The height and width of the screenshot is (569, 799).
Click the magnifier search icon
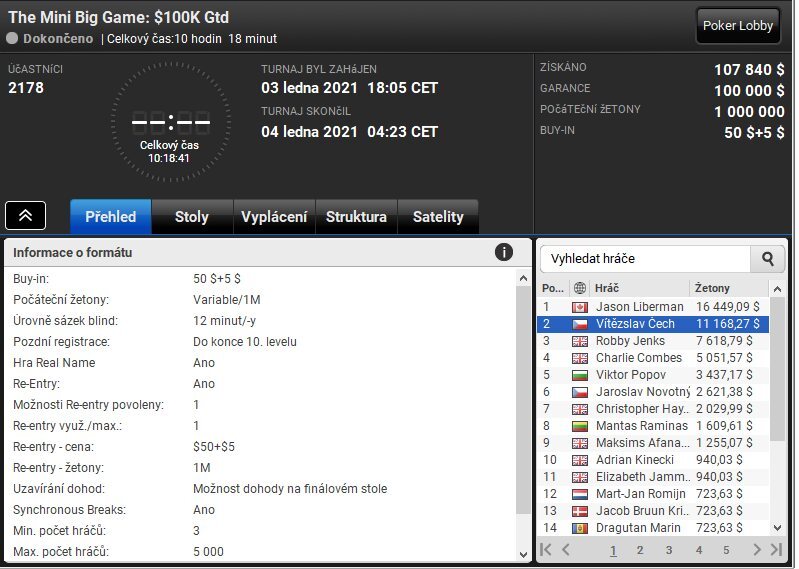(x=768, y=259)
